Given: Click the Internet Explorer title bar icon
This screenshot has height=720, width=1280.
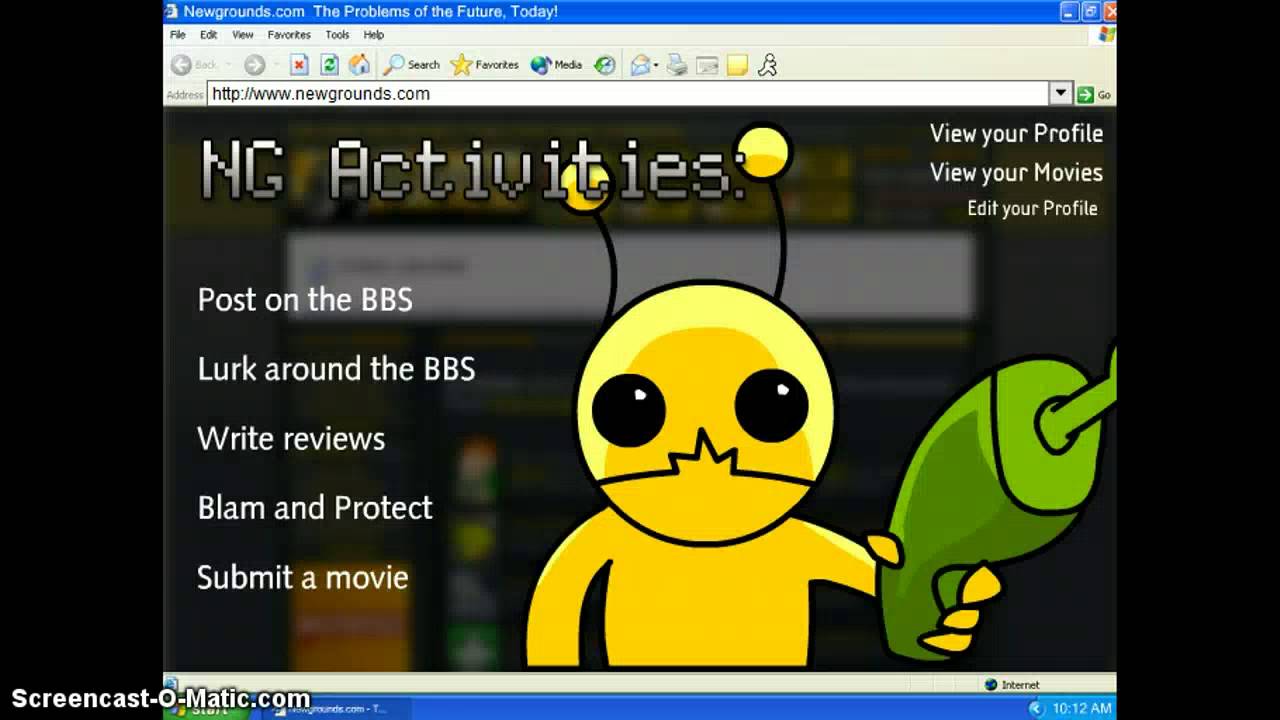Looking at the screenshot, I should [172, 12].
